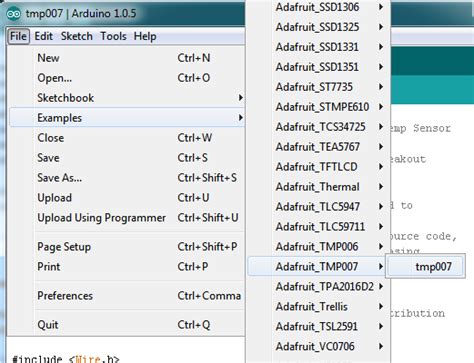Viewport: 474px width, 363px height.
Task: Open Preferences from File menu
Action: (127, 296)
